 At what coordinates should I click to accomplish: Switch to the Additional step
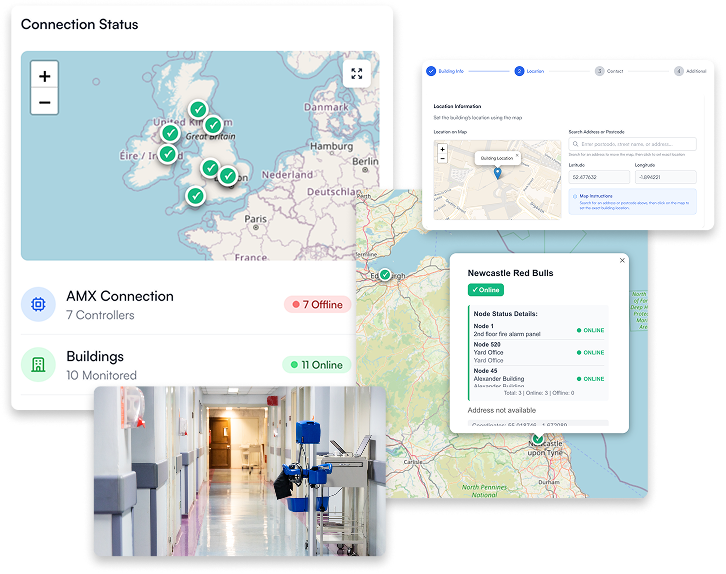[677, 71]
